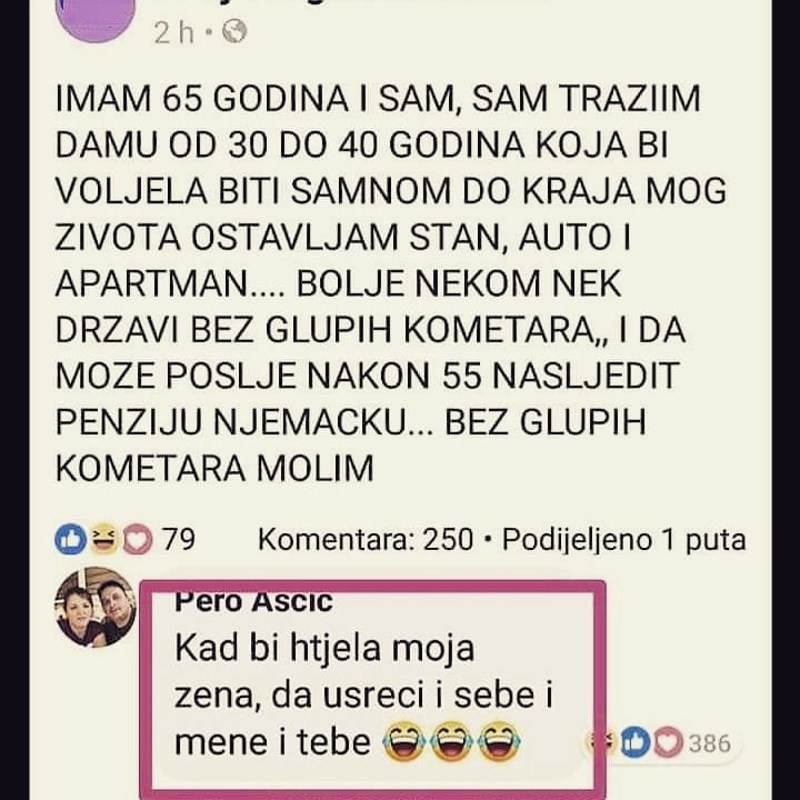Click the middle laughing emoji in comment
Screen dimensions: 800x800
(452, 743)
